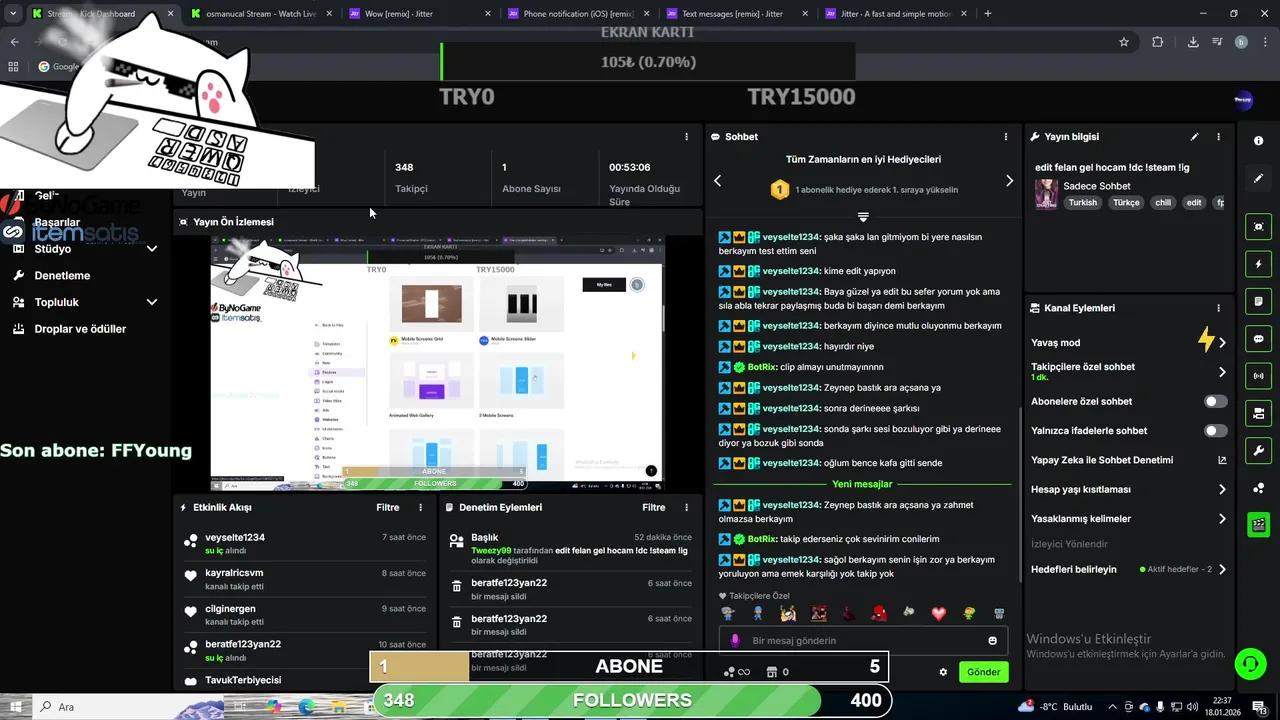Toggle Yalnızca ifadelerle sohbet switch
The width and height of the screenshot is (1280, 720).
(1215, 431)
